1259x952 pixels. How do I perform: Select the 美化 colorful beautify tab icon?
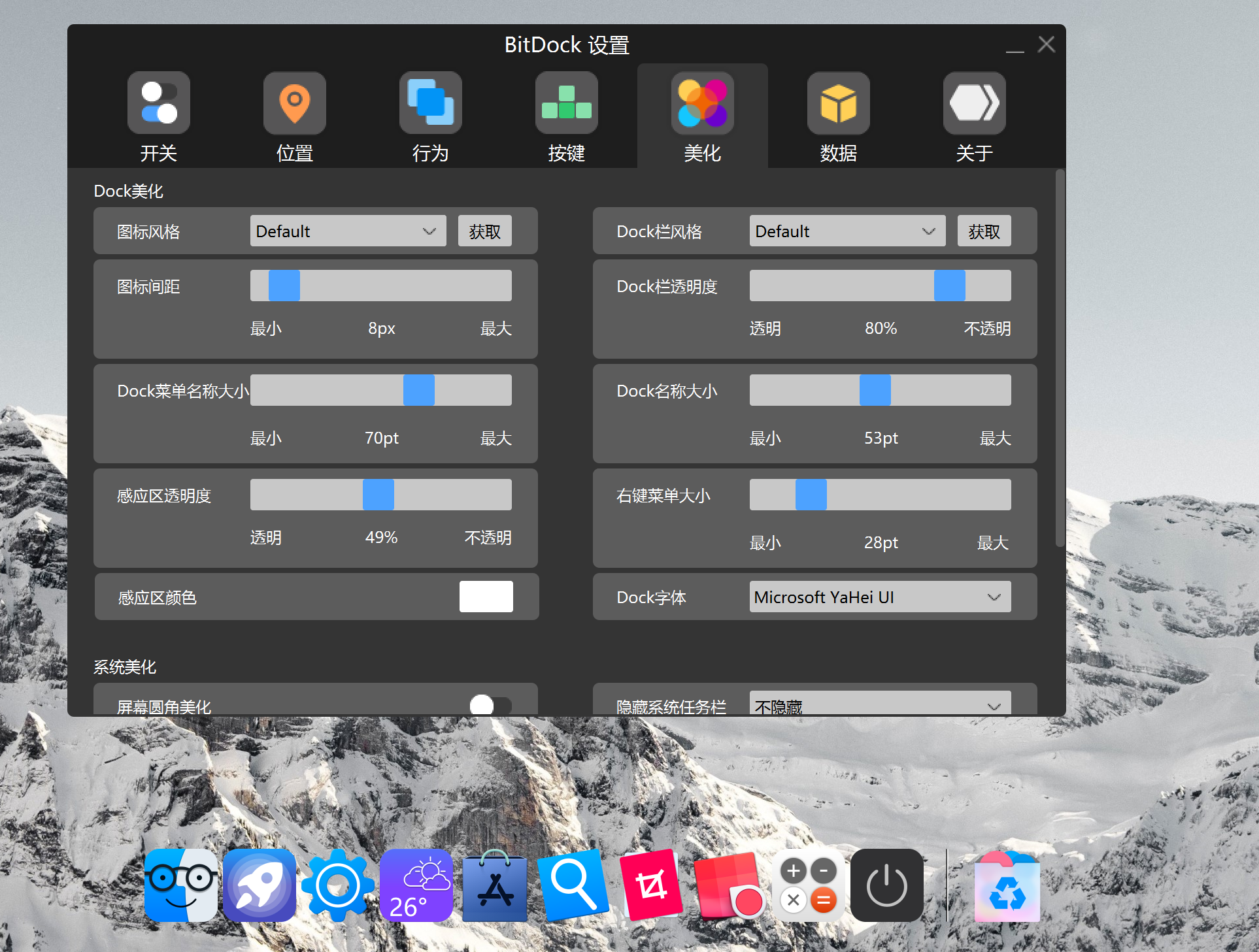click(x=703, y=103)
